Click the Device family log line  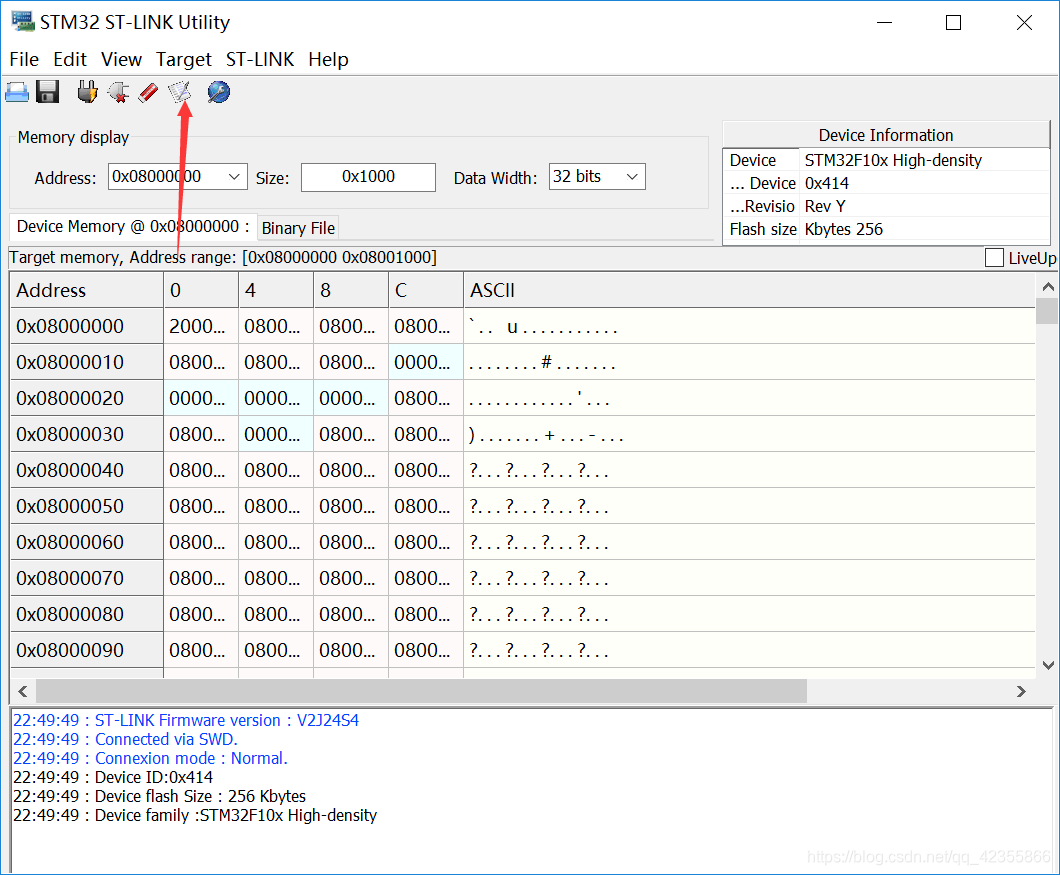pyautogui.click(x=195, y=815)
